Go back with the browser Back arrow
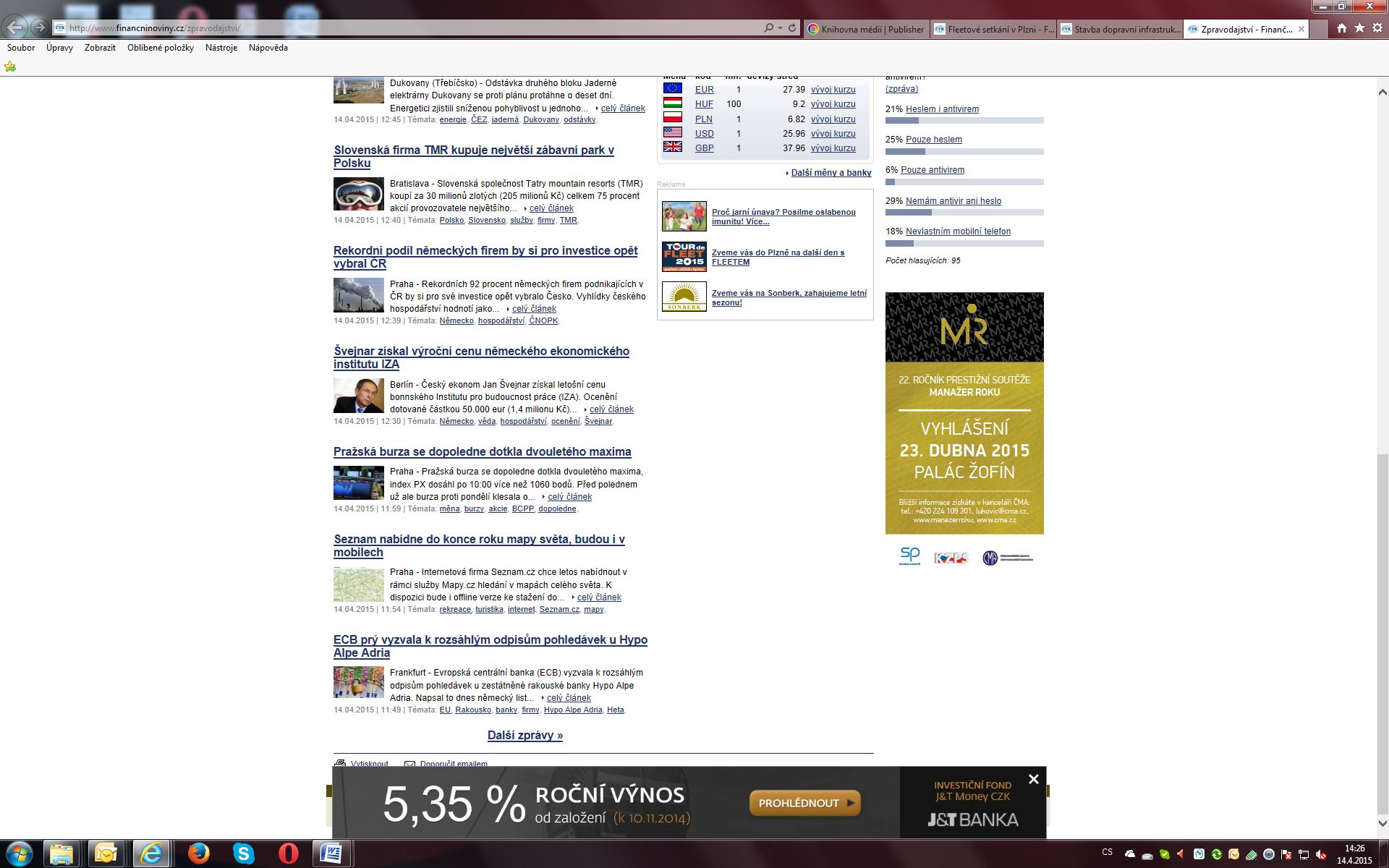Screen dimensions: 1389x868 point(16,28)
